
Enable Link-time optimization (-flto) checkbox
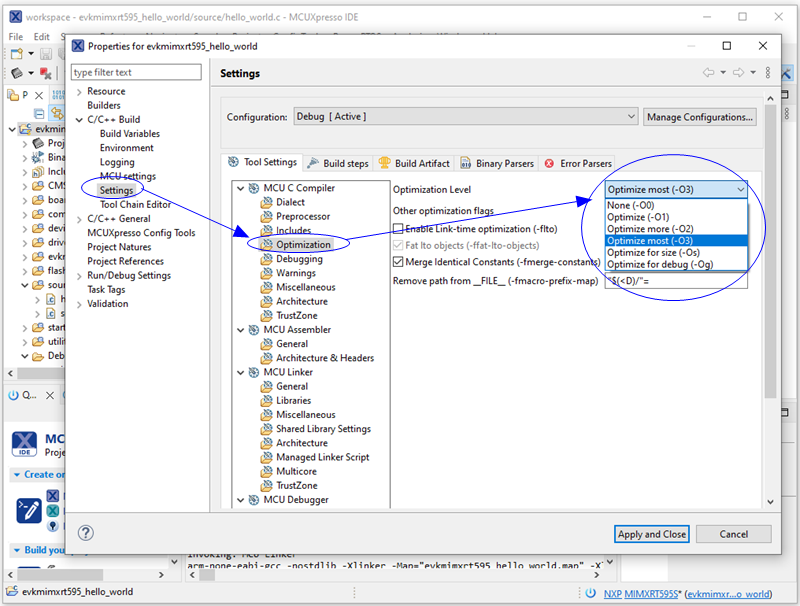click(x=398, y=229)
